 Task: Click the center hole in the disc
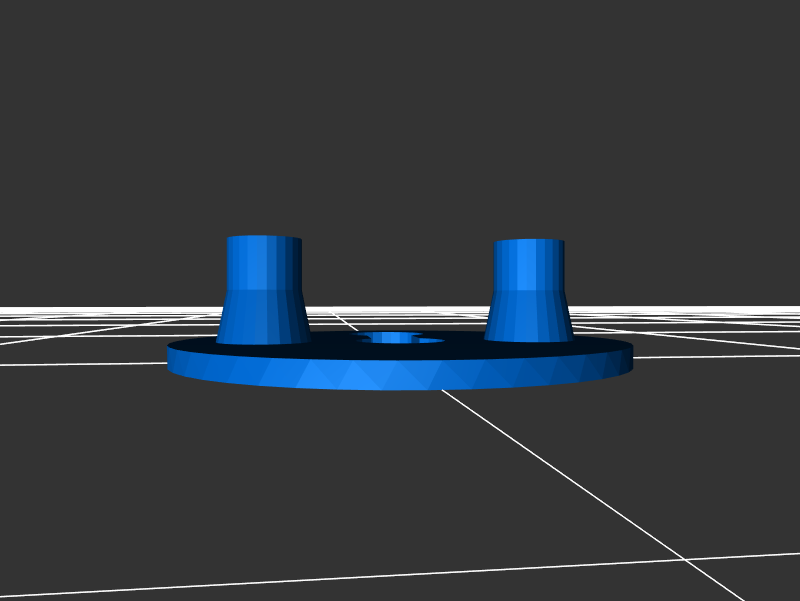[401, 339]
